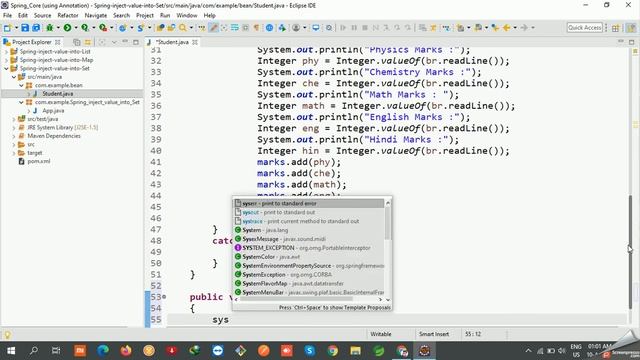Screen dimensions: 640x360
Task: Open the Window menu
Action: tap(187, 15)
